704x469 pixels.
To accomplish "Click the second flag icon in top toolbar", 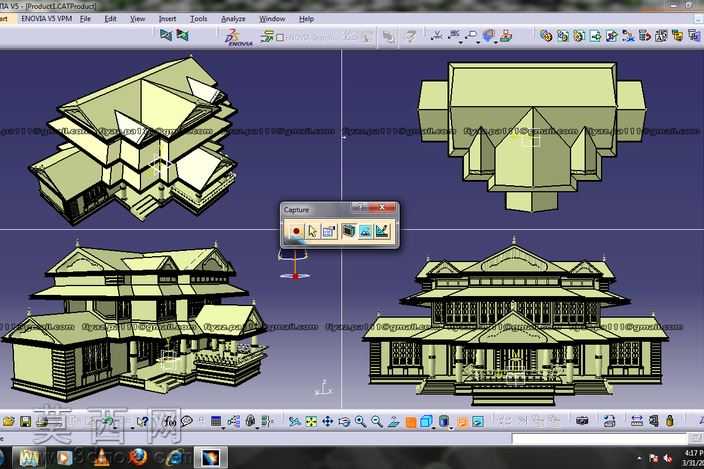I will coord(182,35).
